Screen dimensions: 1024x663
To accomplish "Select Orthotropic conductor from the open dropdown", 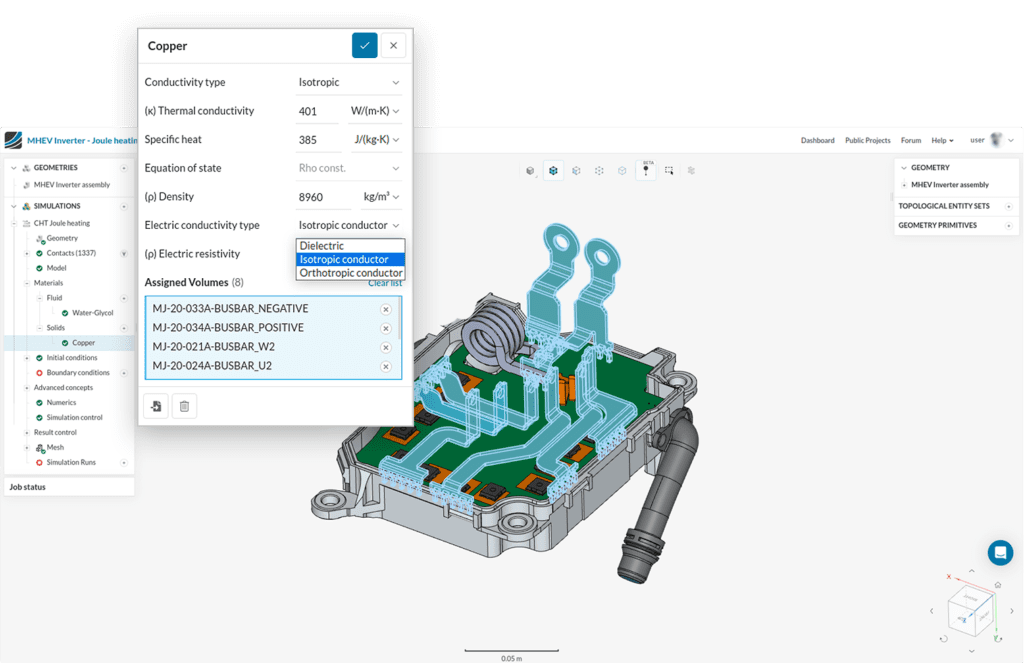I will pyautogui.click(x=350, y=272).
